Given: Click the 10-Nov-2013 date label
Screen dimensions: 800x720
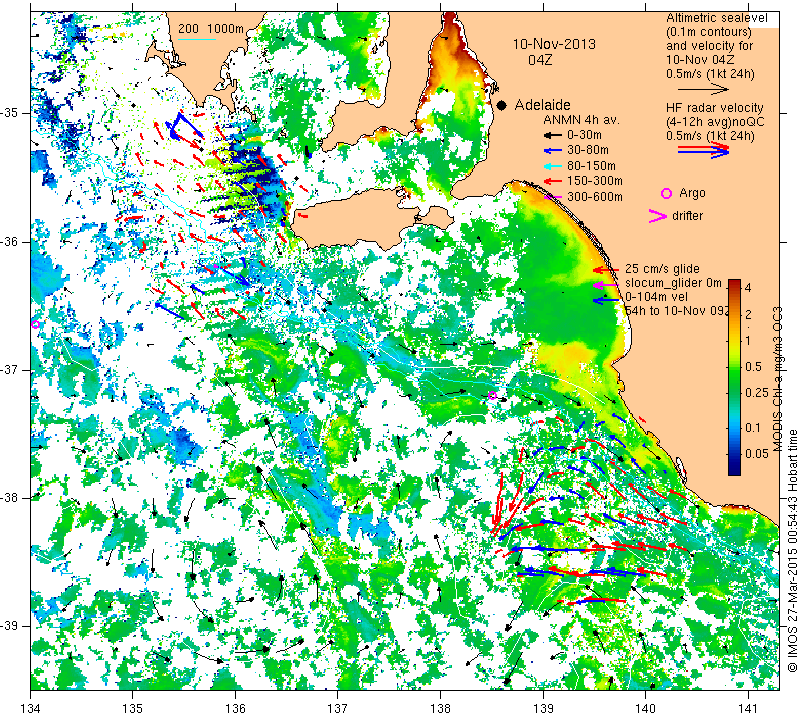Looking at the screenshot, I should click(x=554, y=44).
